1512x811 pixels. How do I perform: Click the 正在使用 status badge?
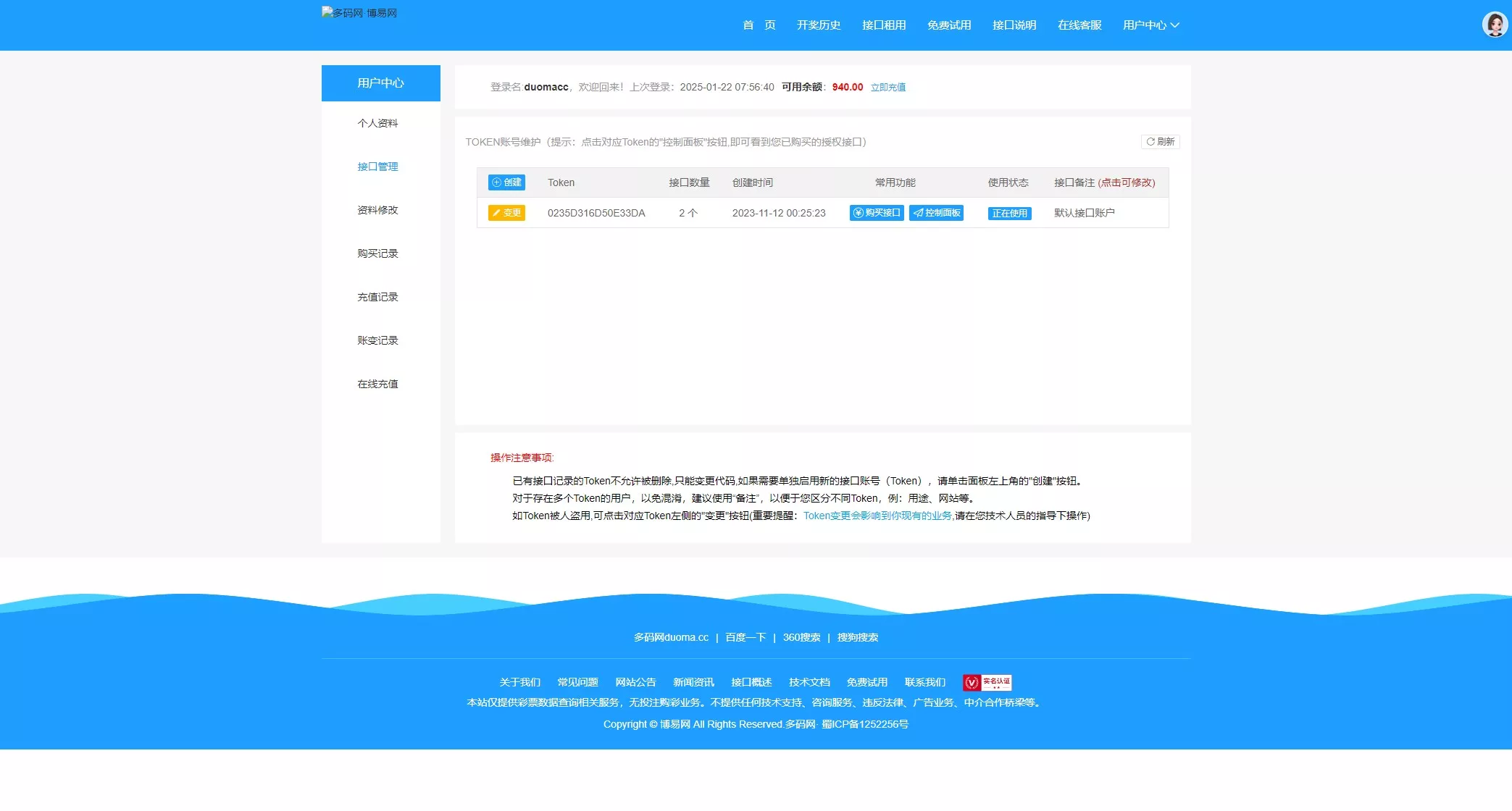1008,213
